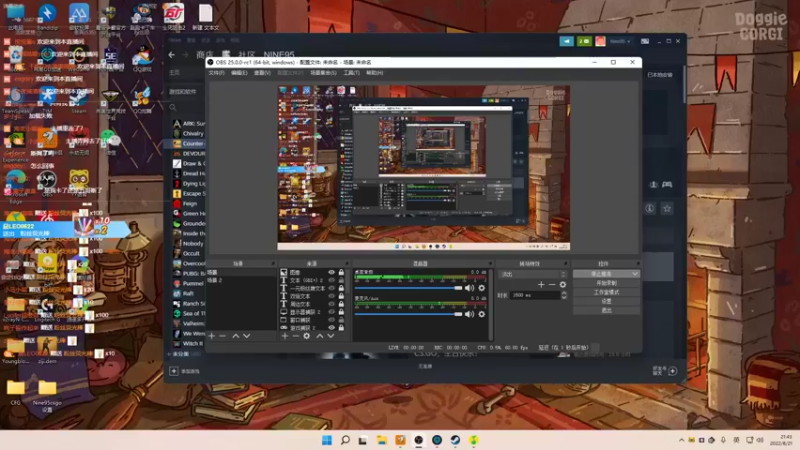The width and height of the screenshot is (800, 450).
Task: Adjust 麦克风/Aux volume slider
Action: click(408, 314)
